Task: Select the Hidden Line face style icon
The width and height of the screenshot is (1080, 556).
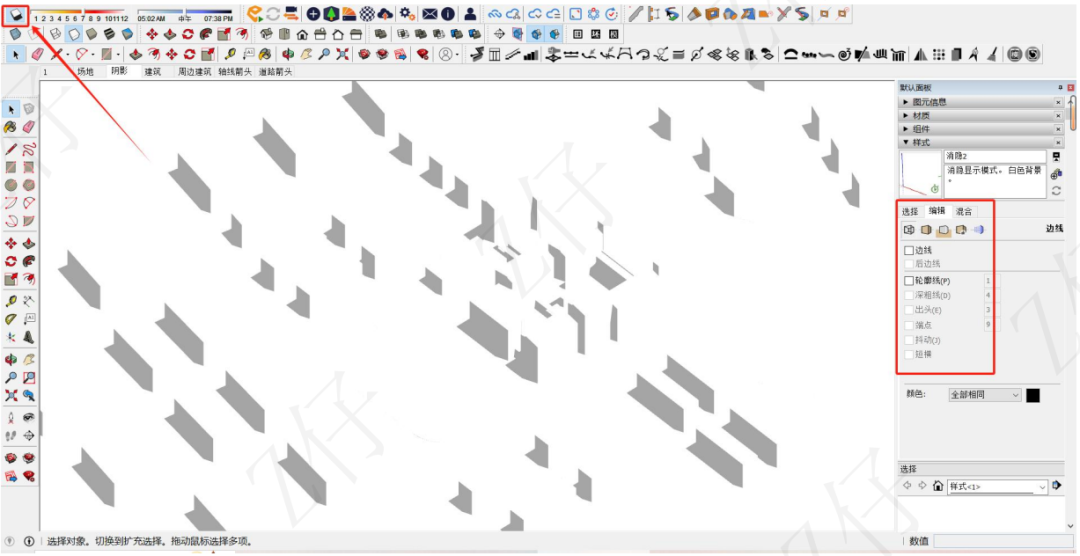Action: (74, 33)
